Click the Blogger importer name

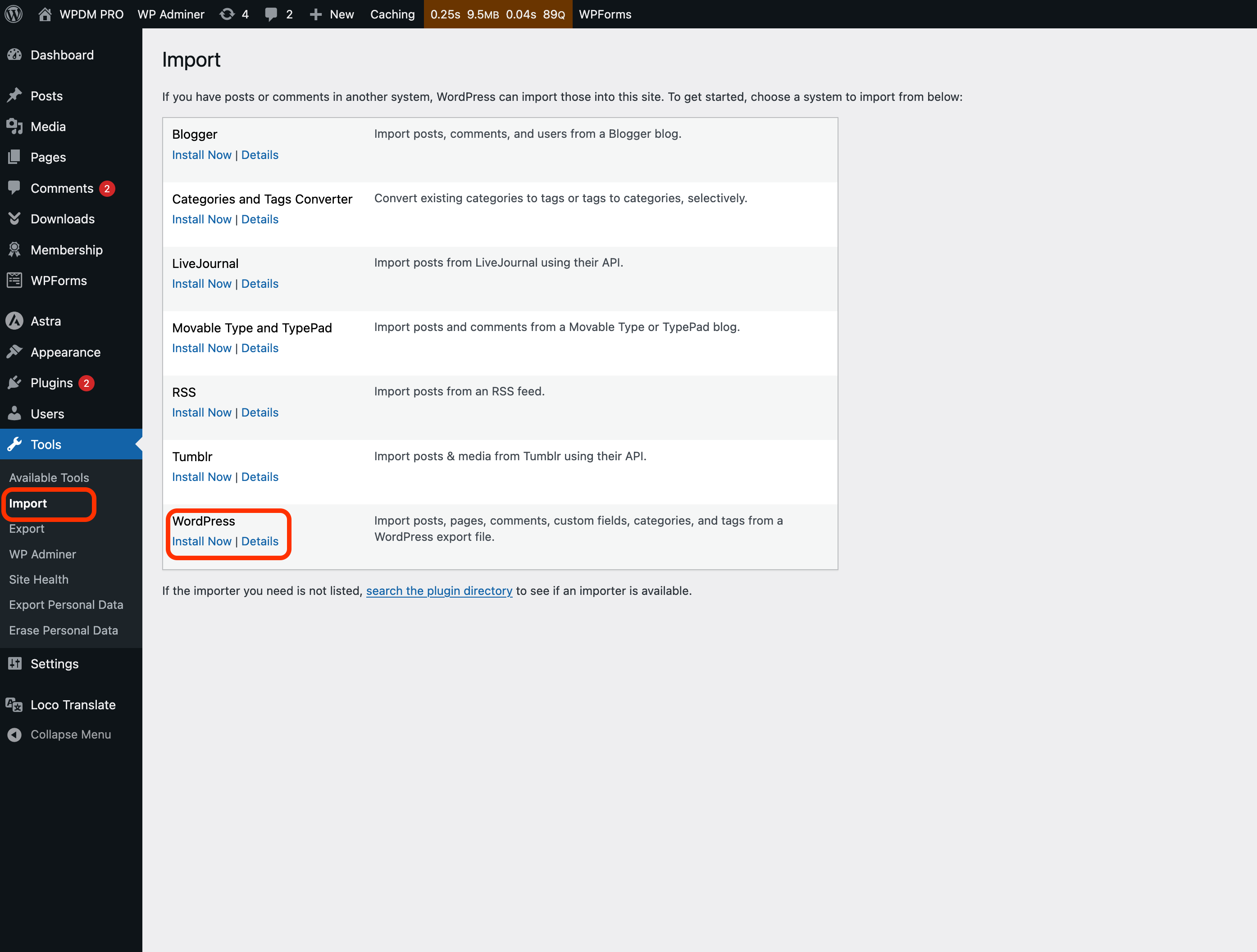click(194, 135)
